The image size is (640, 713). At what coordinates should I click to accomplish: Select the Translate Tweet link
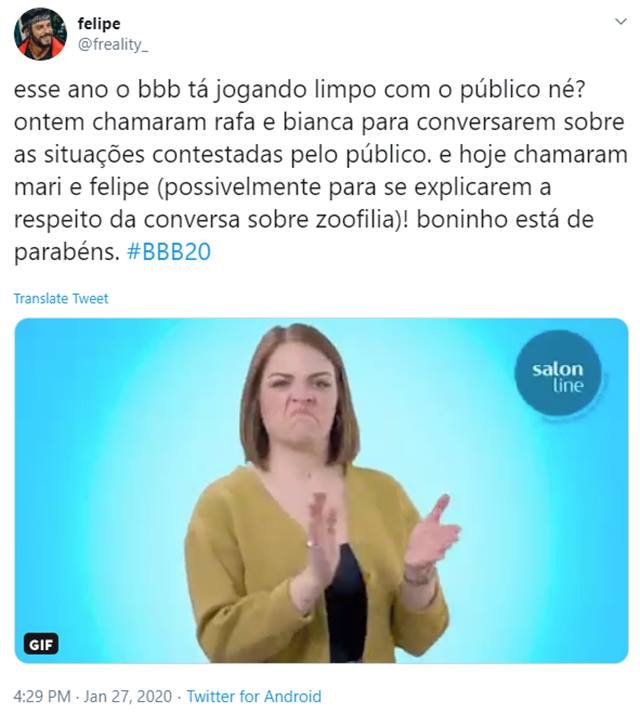[x=61, y=298]
